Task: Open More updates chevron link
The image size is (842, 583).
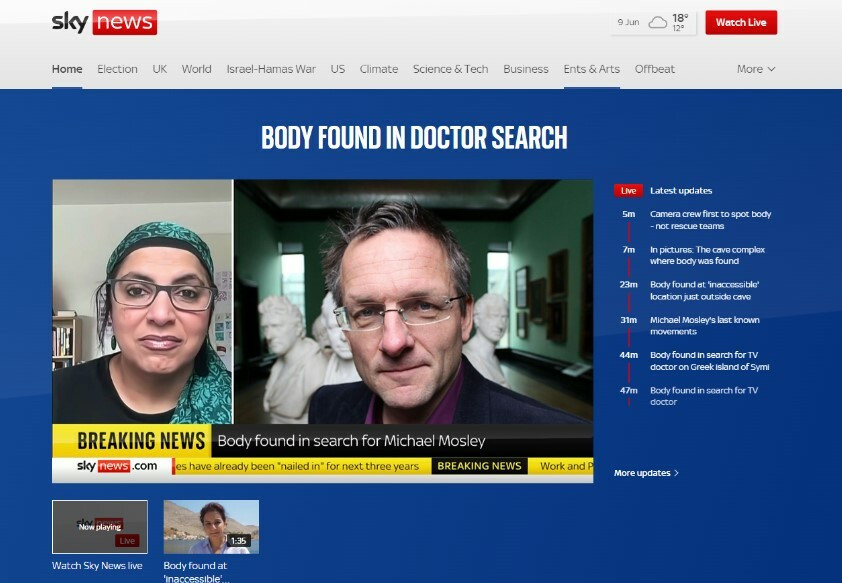Action: 646,473
